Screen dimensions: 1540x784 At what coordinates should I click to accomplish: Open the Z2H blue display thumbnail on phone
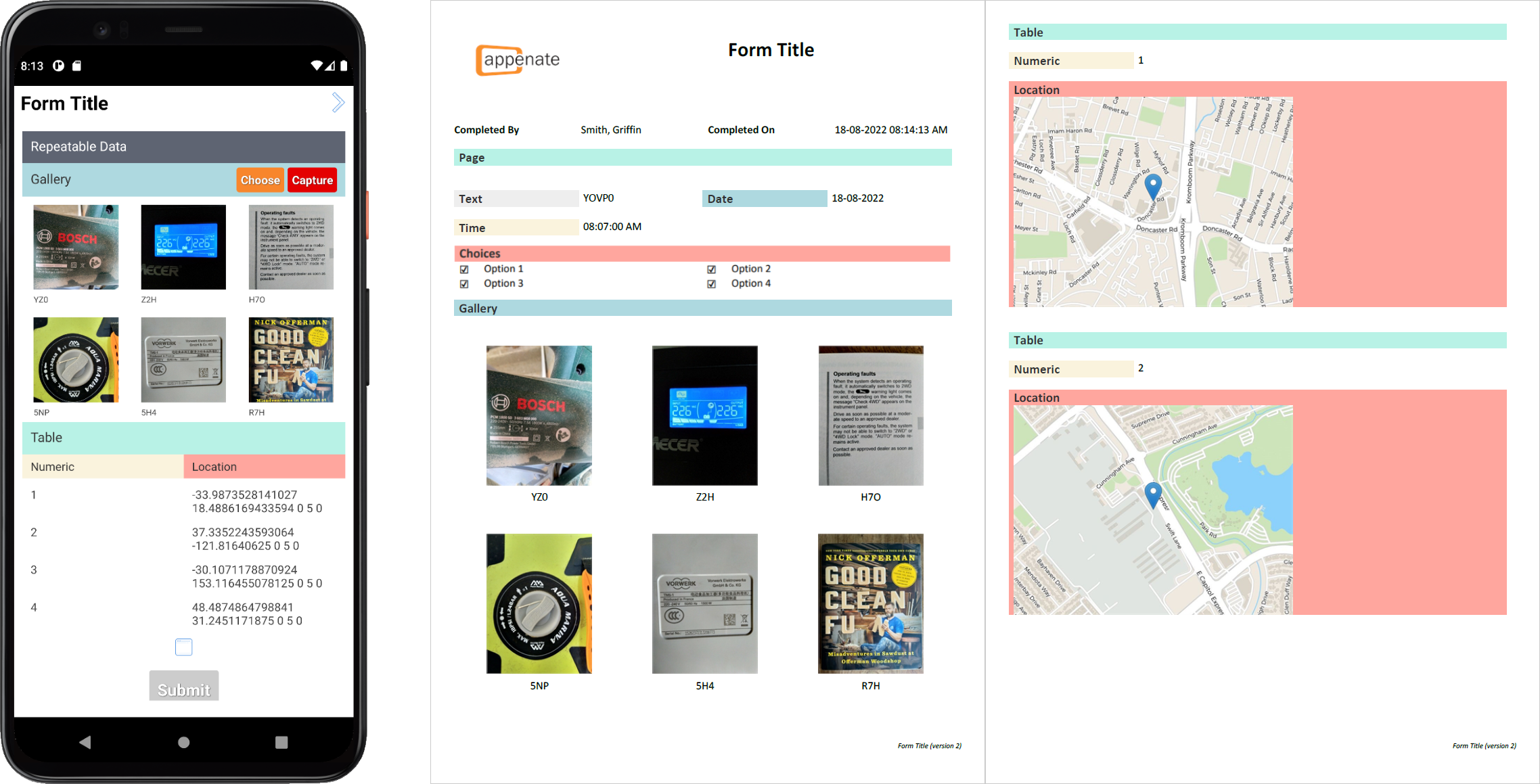click(183, 247)
